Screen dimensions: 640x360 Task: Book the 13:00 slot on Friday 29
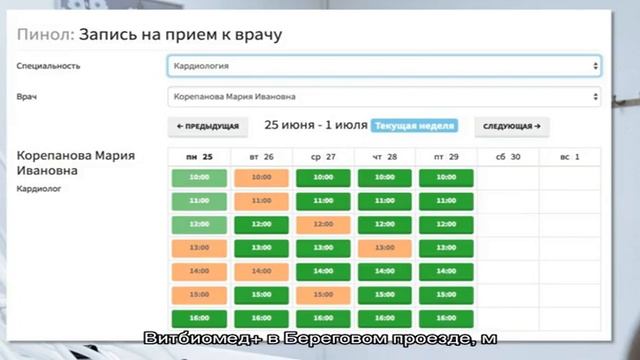coord(446,248)
